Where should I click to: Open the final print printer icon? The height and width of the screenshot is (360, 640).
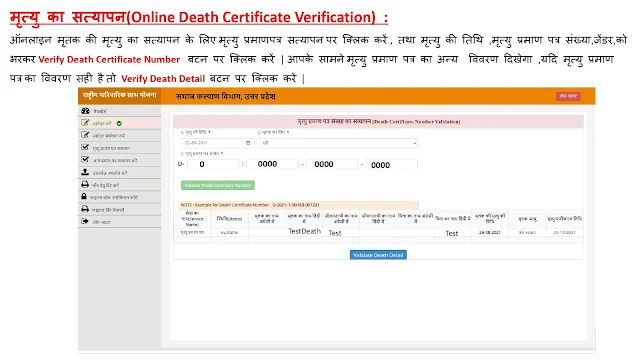coord(85,209)
